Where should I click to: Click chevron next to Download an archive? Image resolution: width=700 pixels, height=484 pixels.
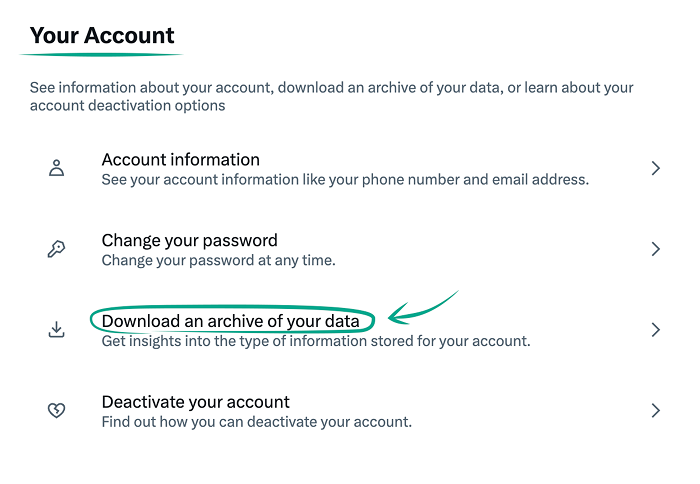coord(655,329)
